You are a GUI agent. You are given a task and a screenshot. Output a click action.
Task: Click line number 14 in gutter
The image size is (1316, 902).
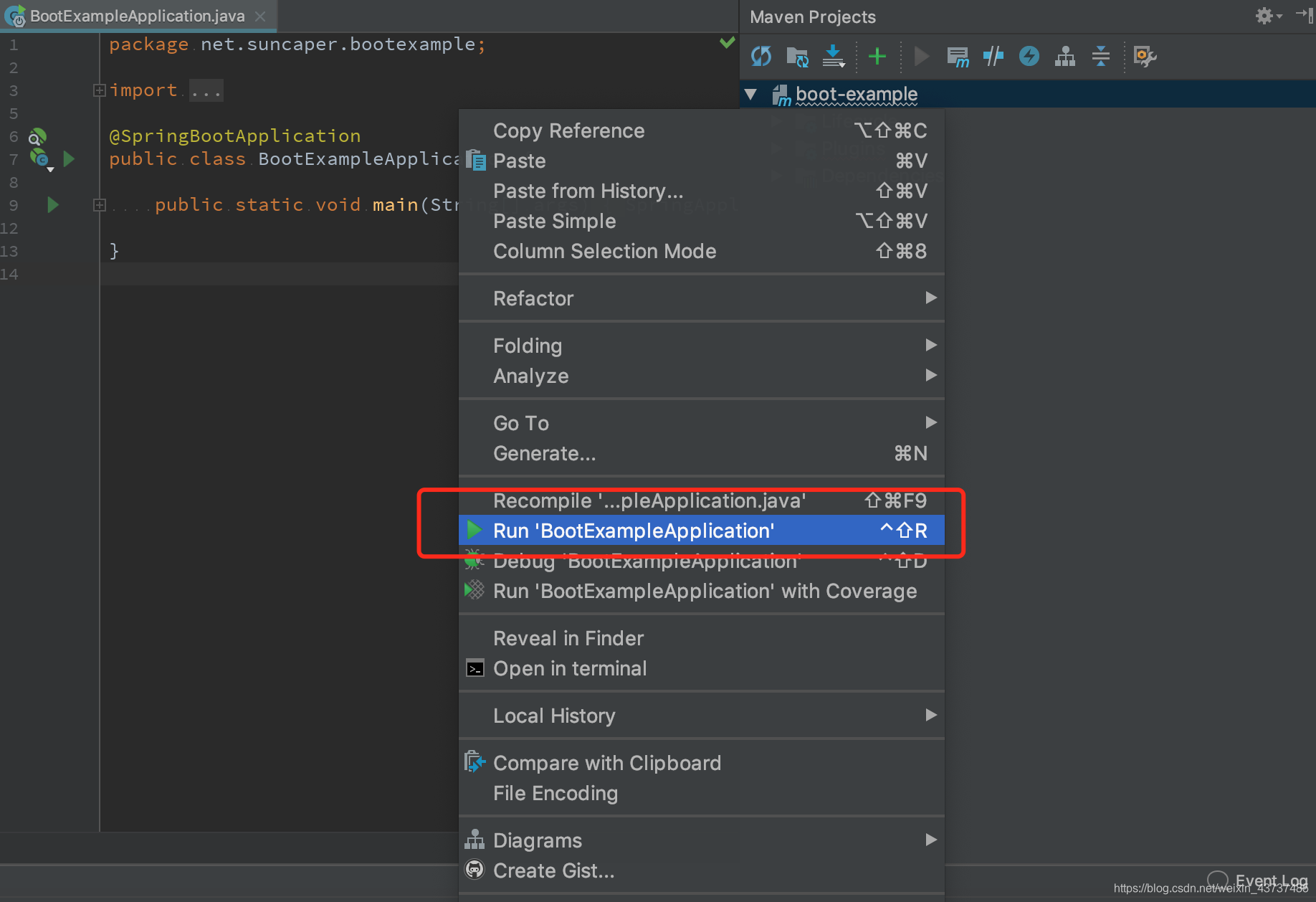tap(9, 274)
